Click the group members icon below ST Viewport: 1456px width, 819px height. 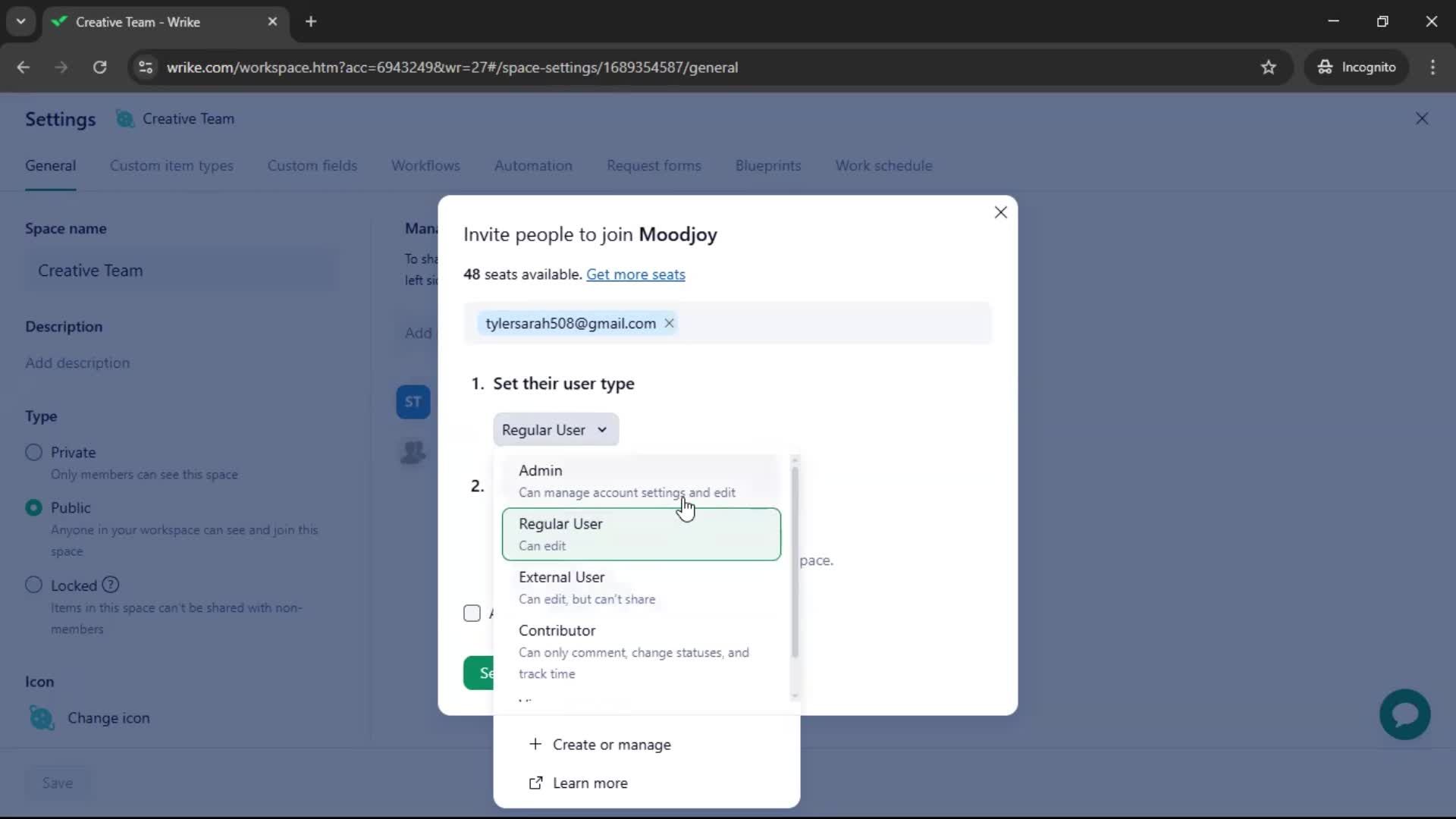click(413, 452)
